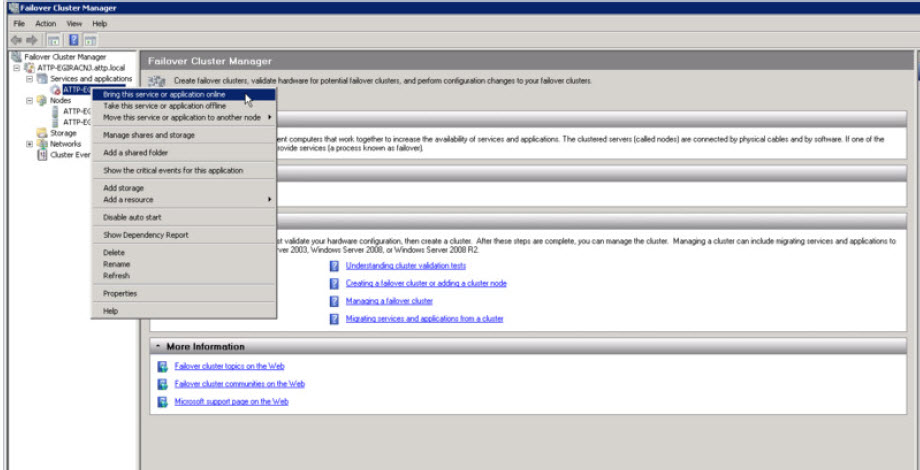Click the show/hide action pane toolbar icon
Image resolution: width=920 pixels, height=470 pixels.
[90, 40]
